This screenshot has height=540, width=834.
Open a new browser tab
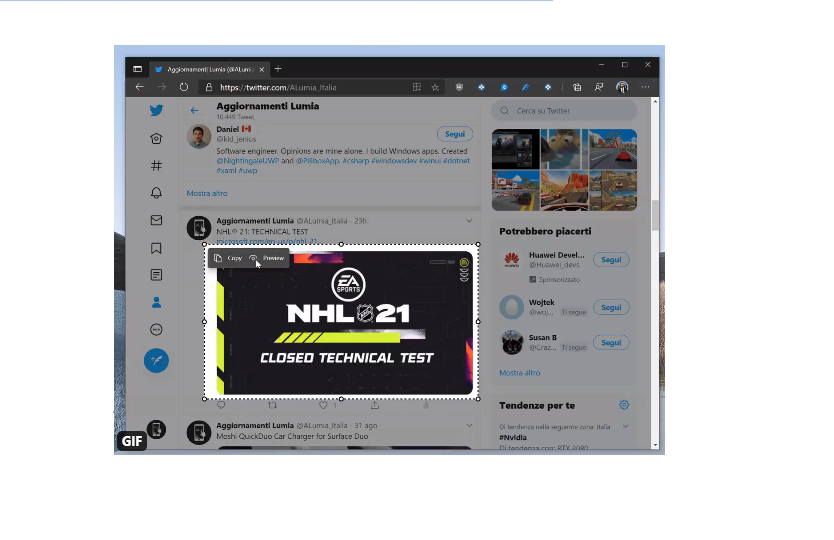click(x=278, y=69)
